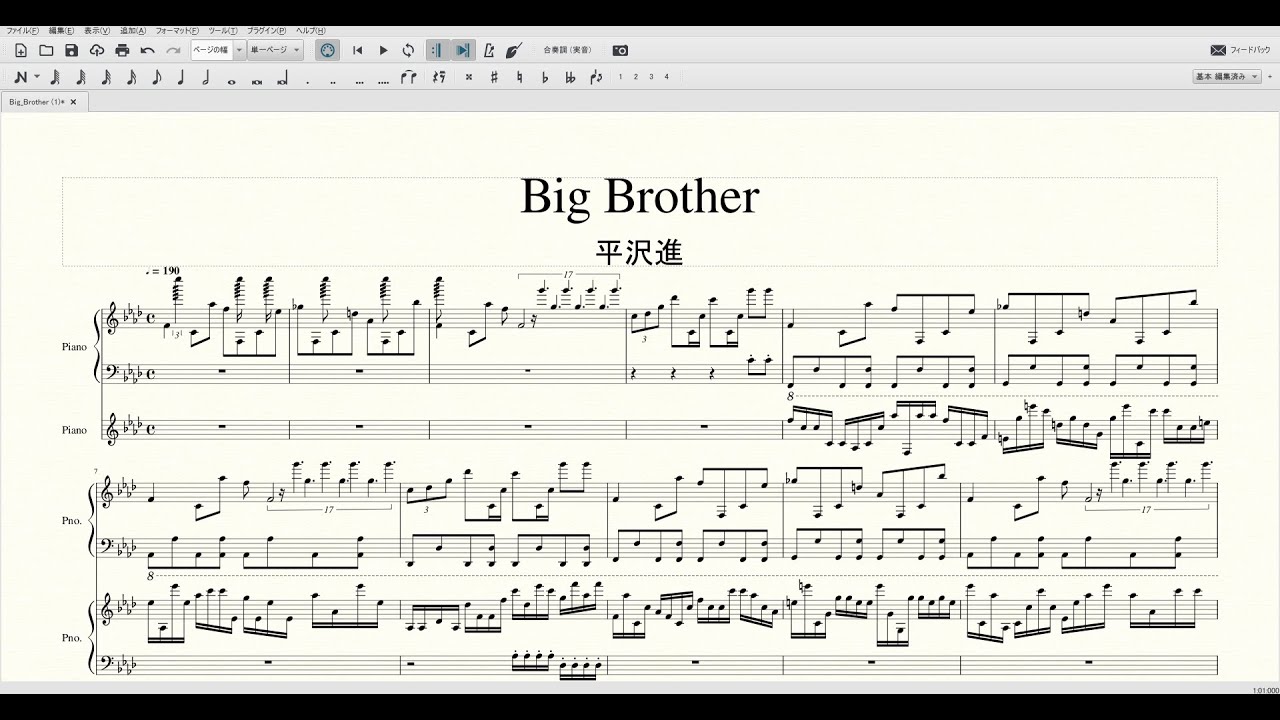Open the ツール menu
The image size is (1280, 720).
[223, 31]
